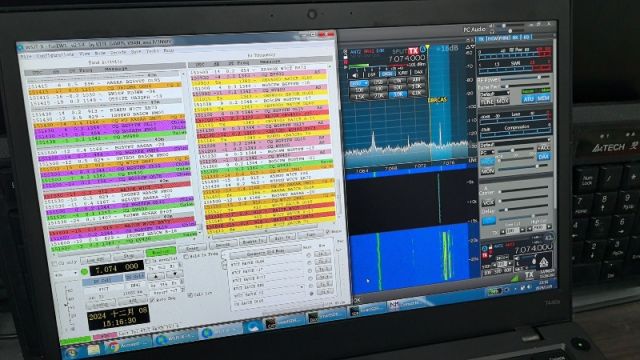Click the green Monitor button
The height and width of the screenshot is (360, 640).
pos(160,251)
